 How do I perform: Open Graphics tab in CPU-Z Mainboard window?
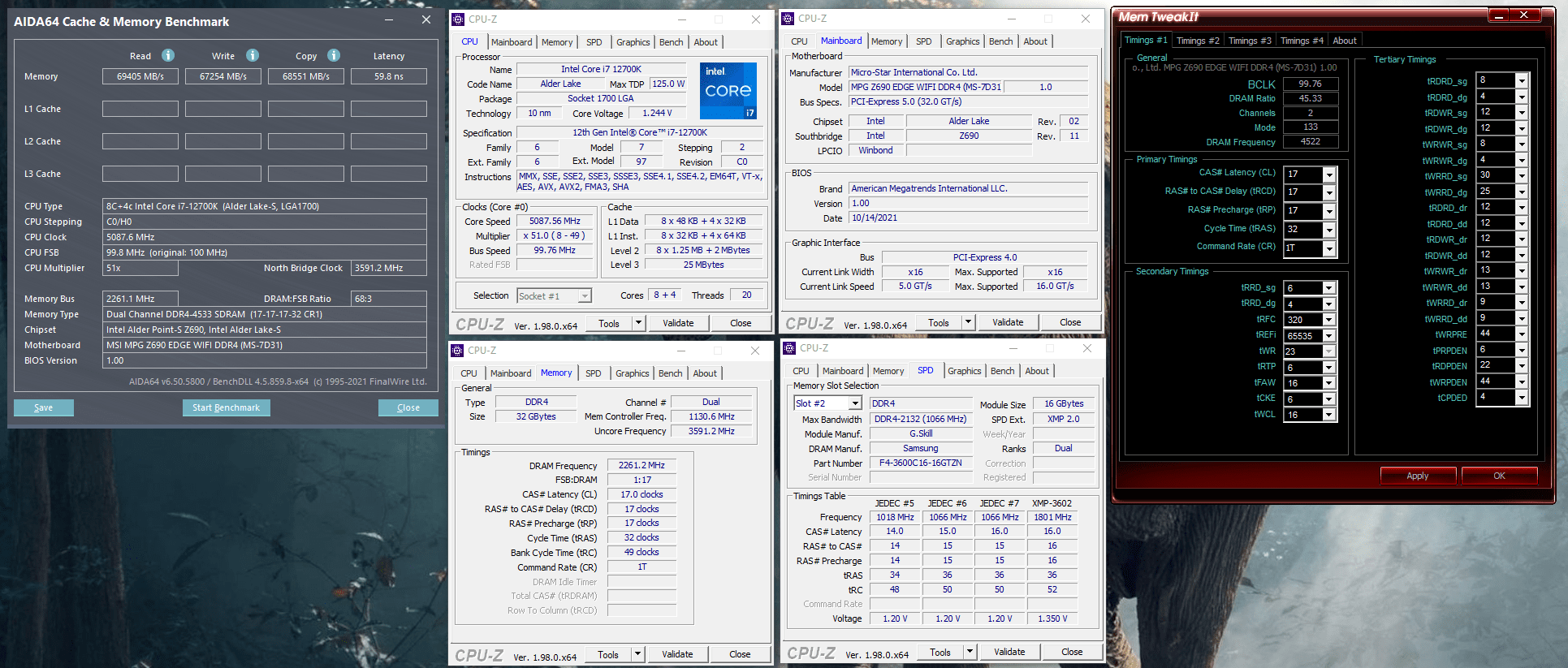pos(963,41)
